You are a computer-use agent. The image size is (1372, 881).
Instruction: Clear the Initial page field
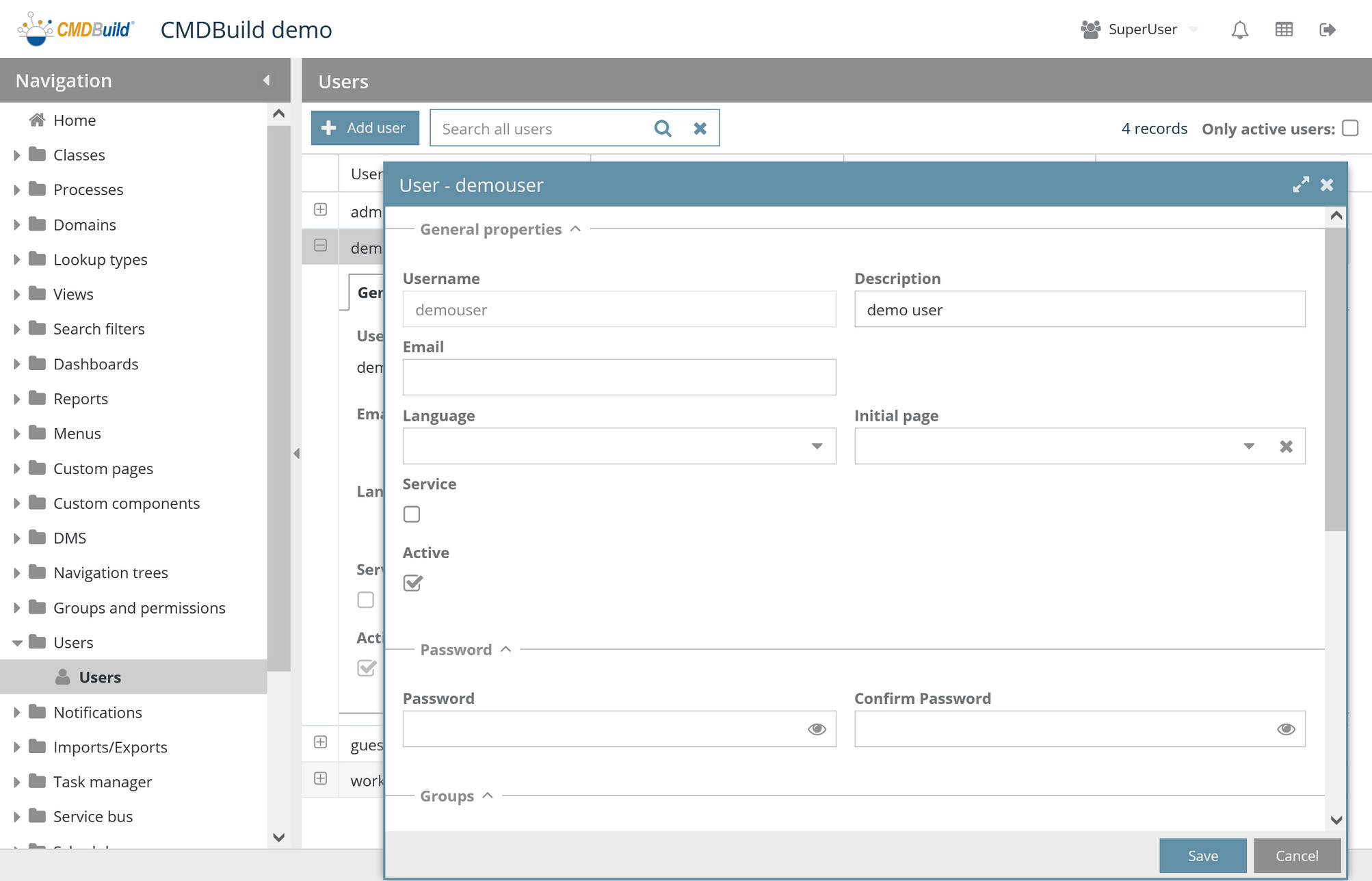click(1286, 446)
